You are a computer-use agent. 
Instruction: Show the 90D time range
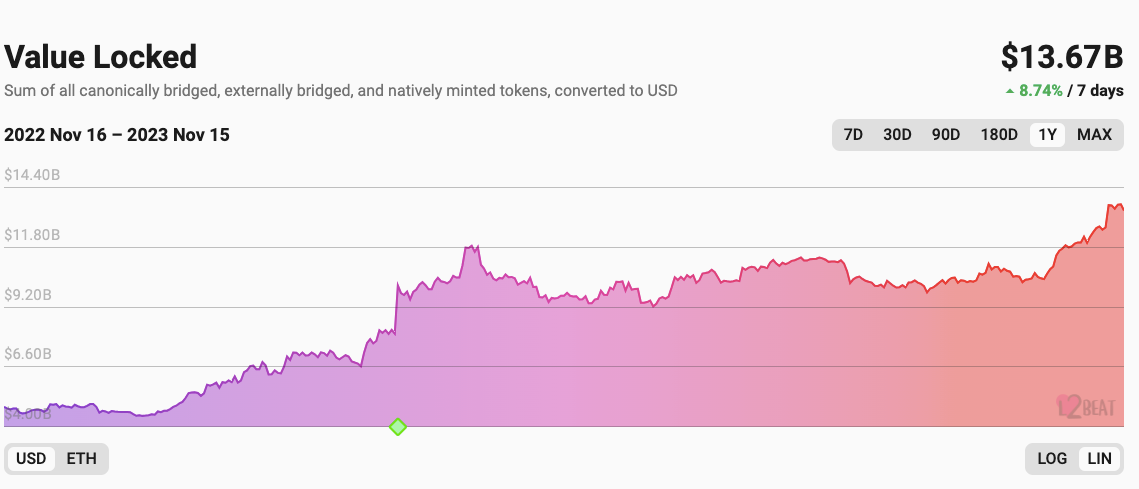946,135
